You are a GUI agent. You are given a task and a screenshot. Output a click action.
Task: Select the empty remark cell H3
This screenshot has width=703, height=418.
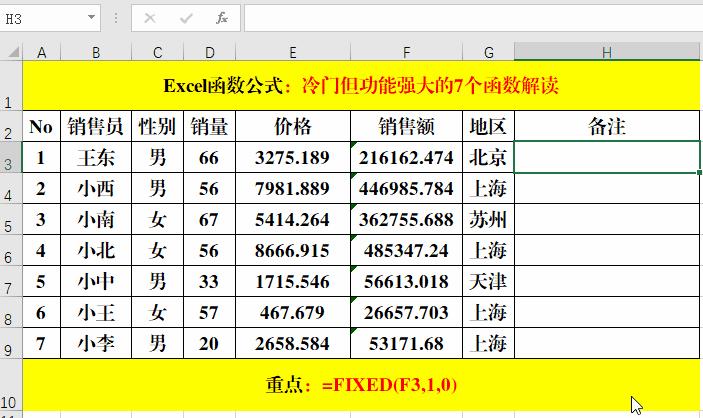point(607,157)
